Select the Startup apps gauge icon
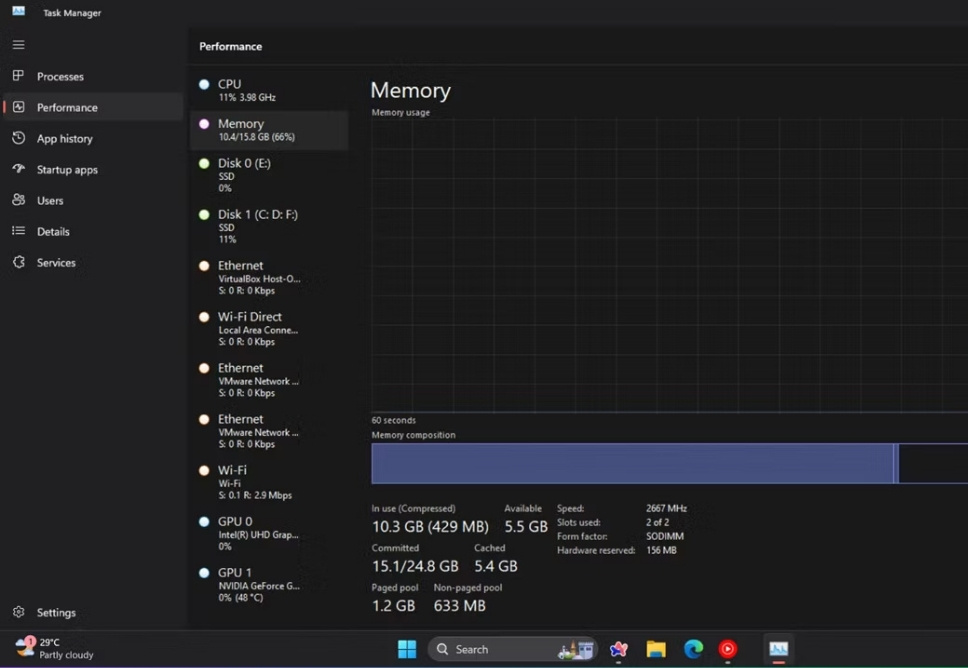This screenshot has width=968, height=668. click(18, 169)
